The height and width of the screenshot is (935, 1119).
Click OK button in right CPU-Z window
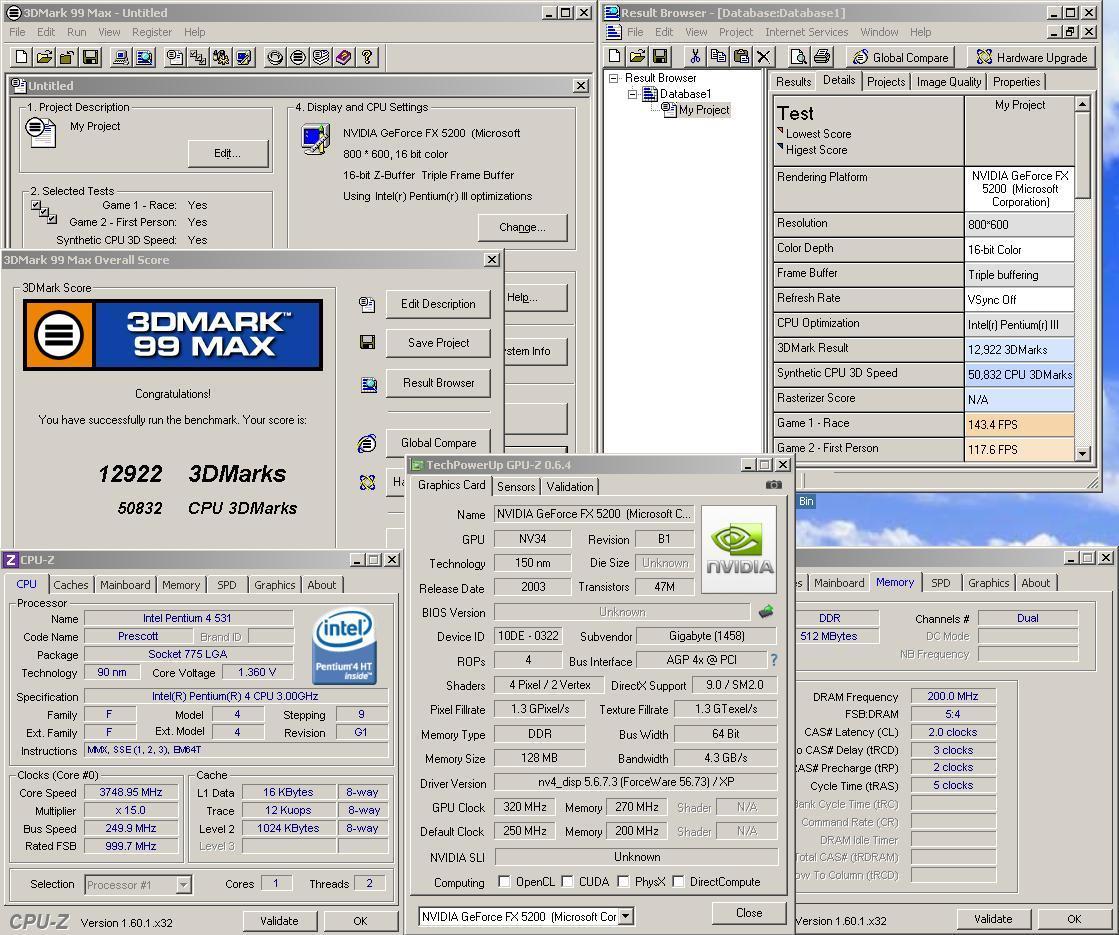[1073, 919]
